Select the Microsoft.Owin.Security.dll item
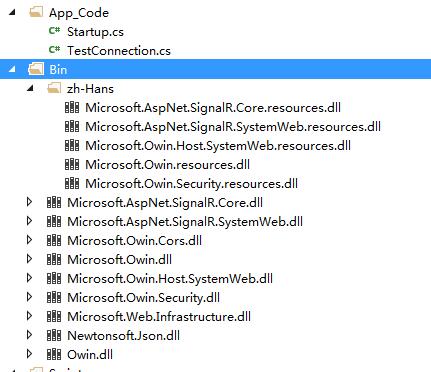Viewport: 431px width, 372px height. point(143,298)
